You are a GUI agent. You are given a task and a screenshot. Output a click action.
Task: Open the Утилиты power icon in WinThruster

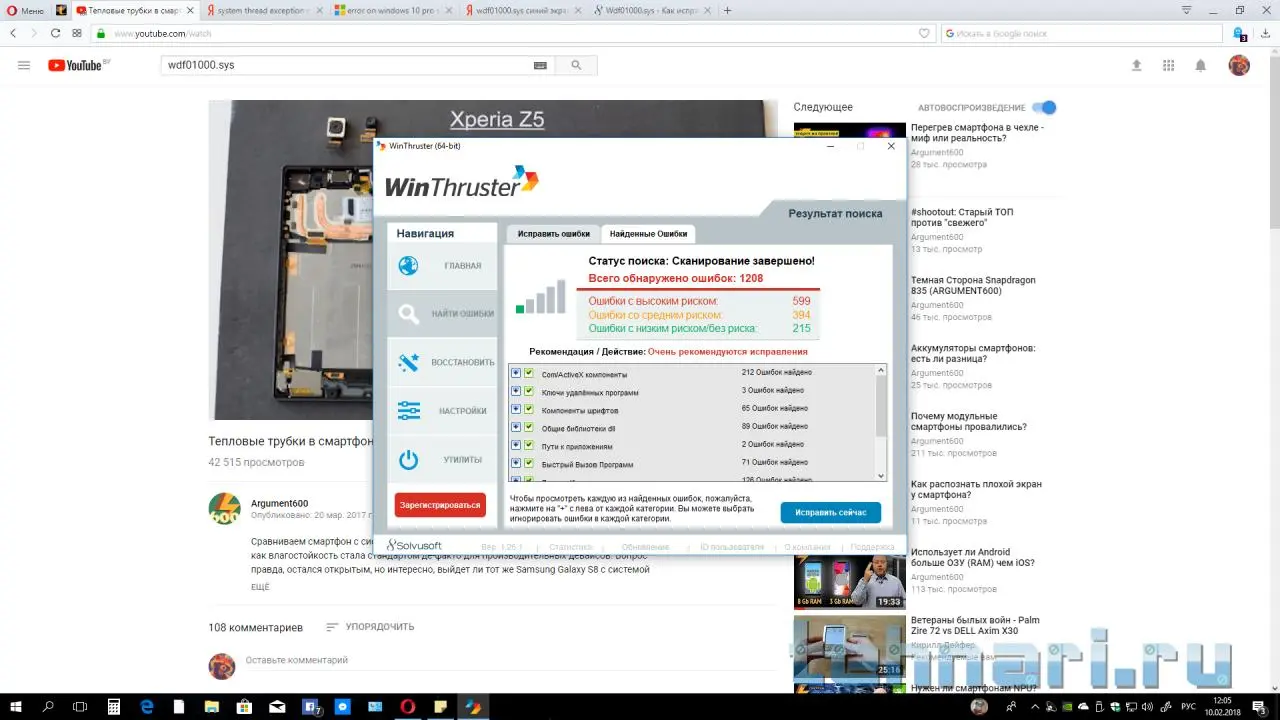pos(408,460)
